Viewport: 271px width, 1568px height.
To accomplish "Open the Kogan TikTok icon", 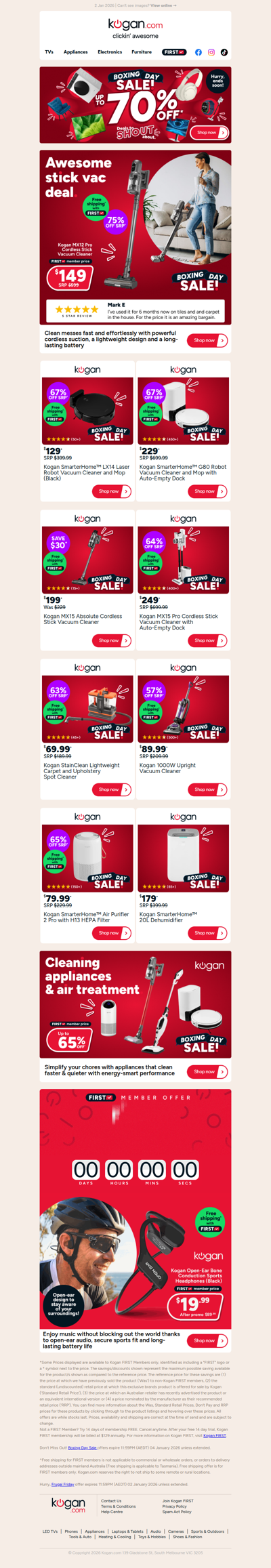I will tap(224, 52).
